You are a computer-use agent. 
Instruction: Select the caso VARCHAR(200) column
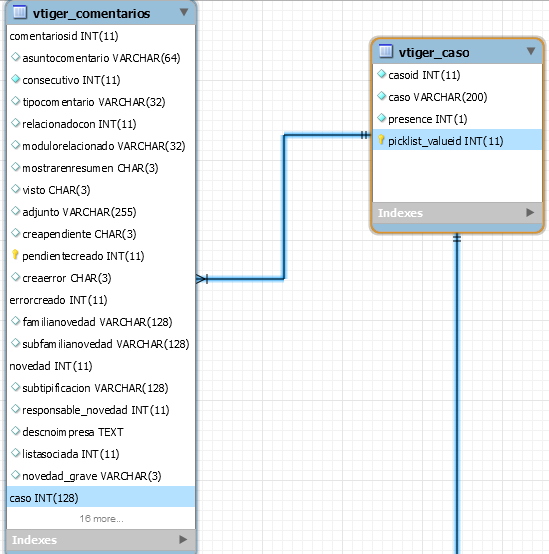pyautogui.click(x=458, y=96)
